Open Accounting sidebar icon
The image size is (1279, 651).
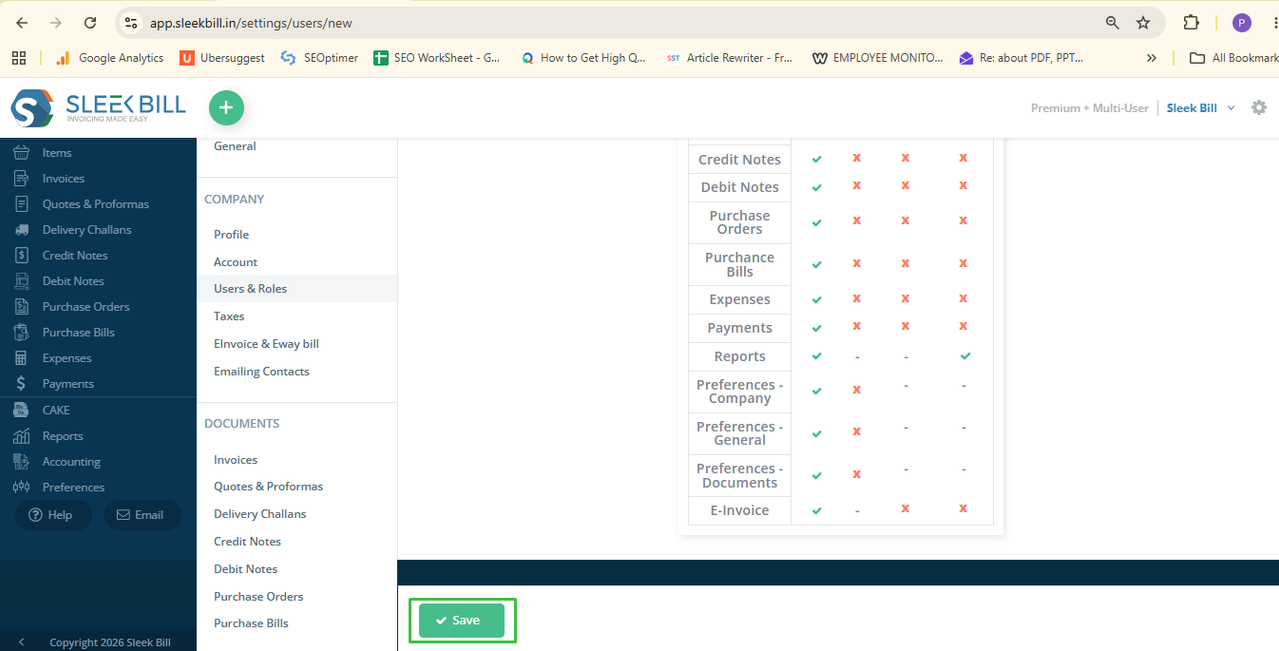click(21, 461)
